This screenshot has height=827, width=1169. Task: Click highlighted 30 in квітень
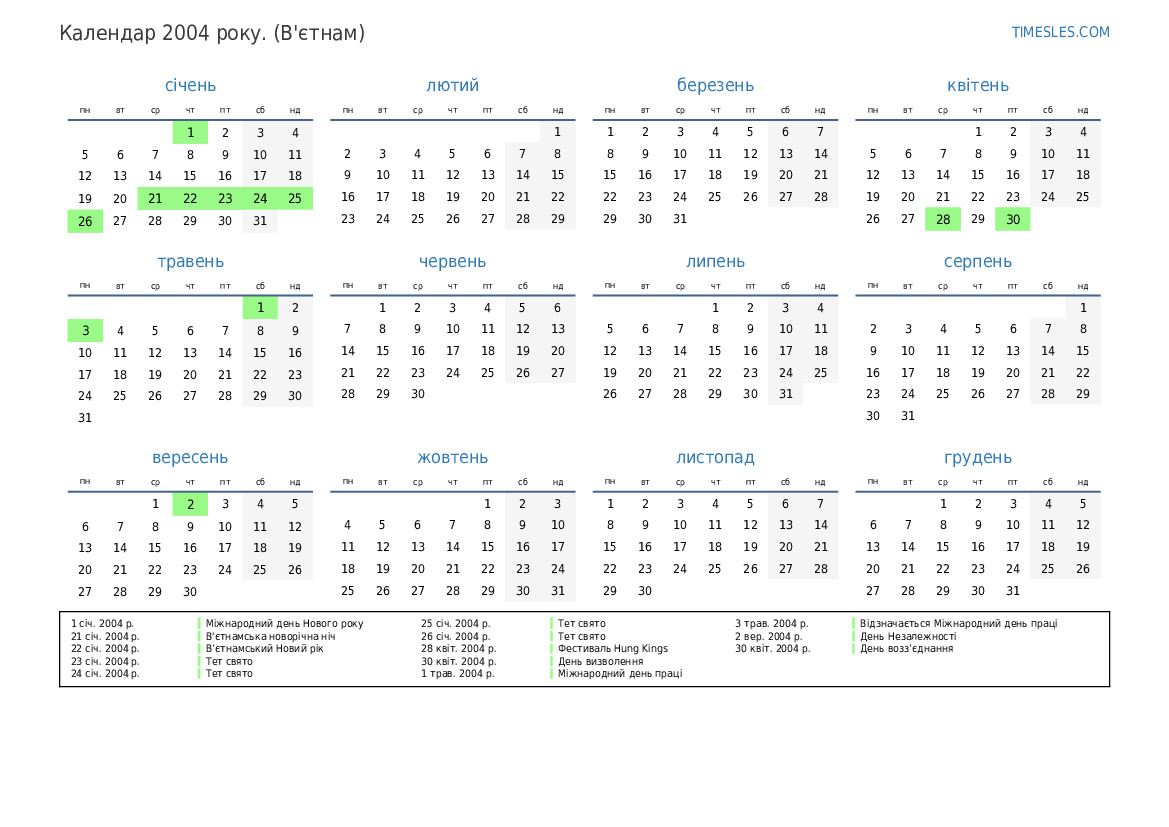(1013, 219)
